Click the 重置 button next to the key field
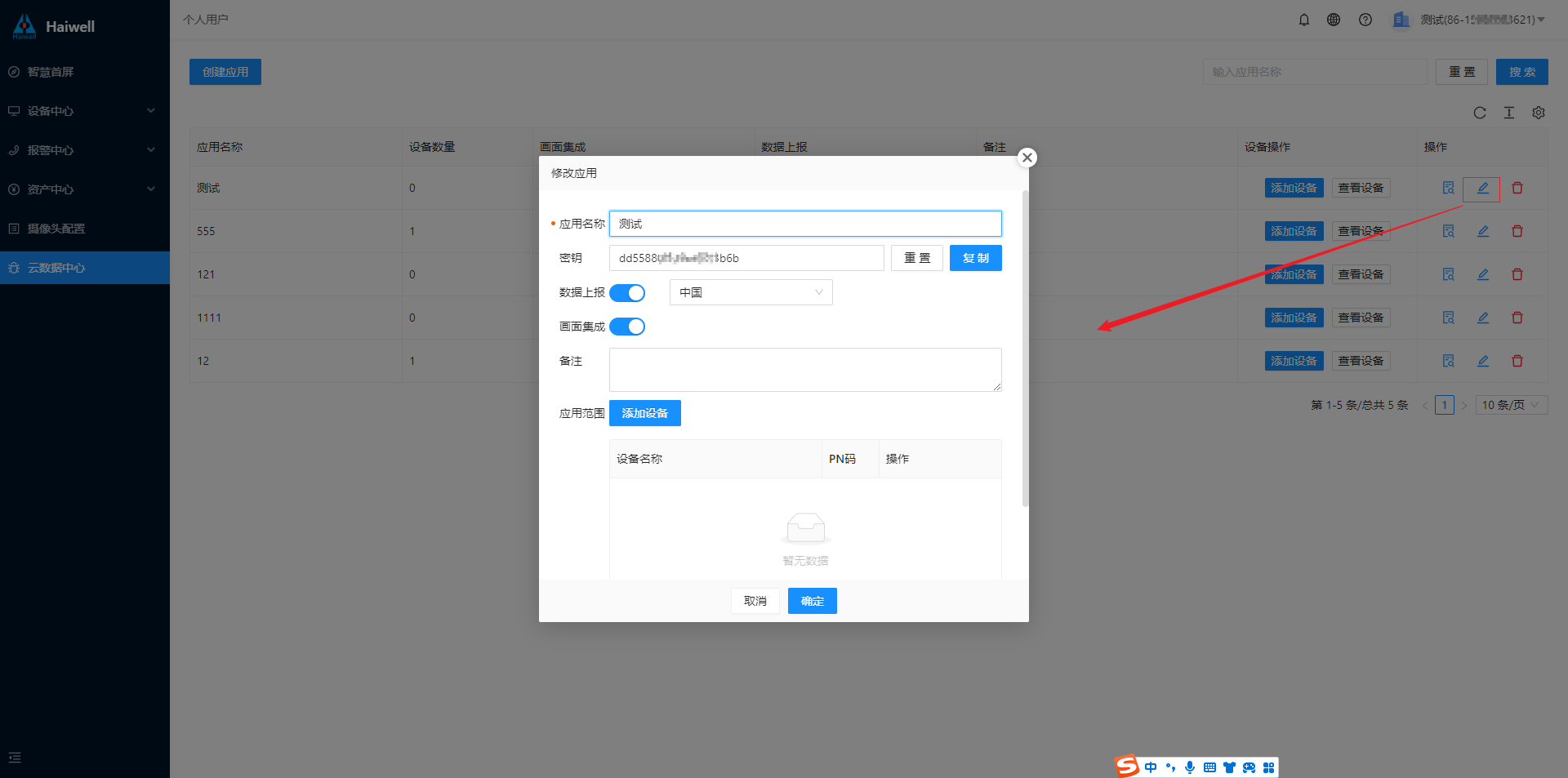This screenshot has width=1568, height=778. coord(917,258)
